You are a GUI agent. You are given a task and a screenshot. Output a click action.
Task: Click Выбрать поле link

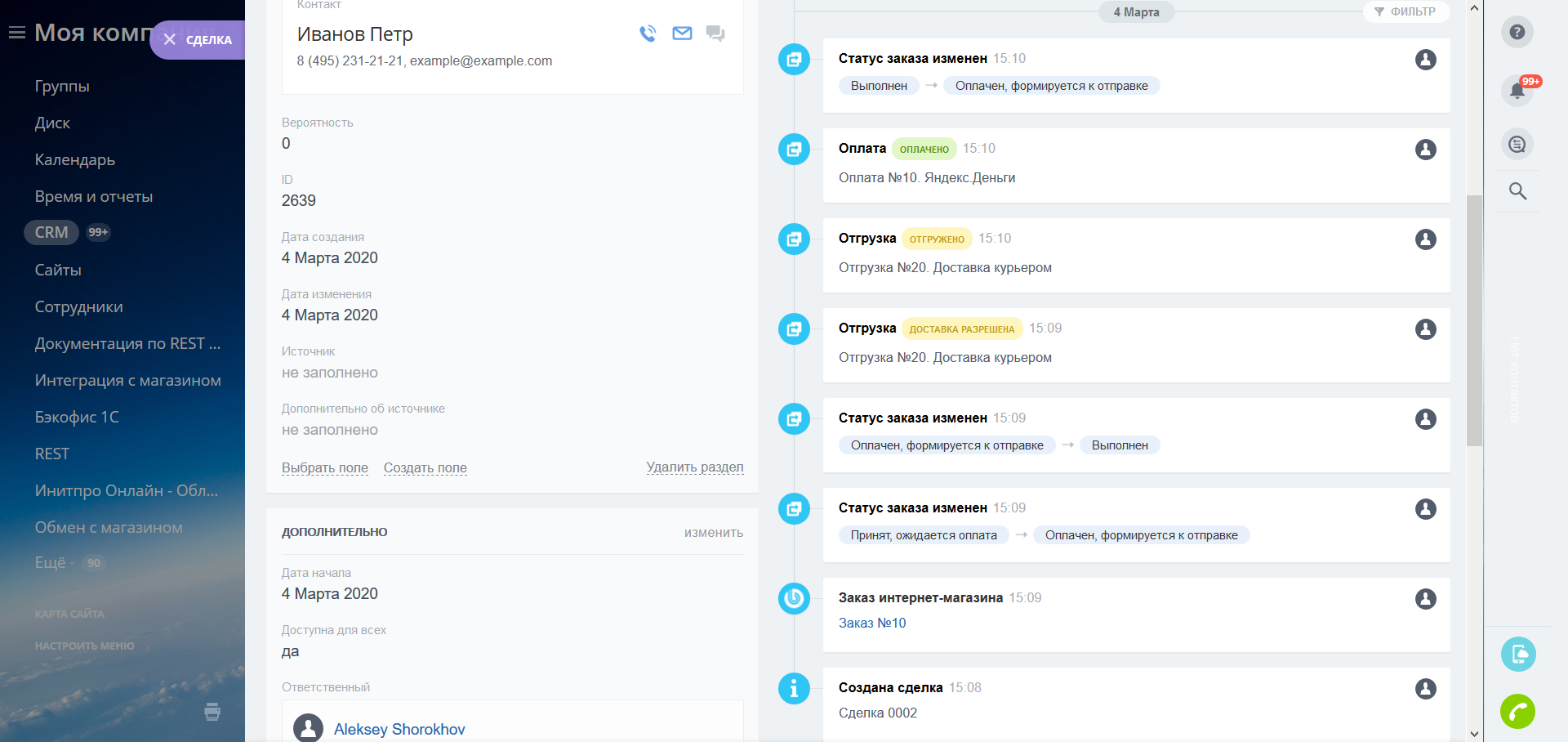(x=325, y=468)
